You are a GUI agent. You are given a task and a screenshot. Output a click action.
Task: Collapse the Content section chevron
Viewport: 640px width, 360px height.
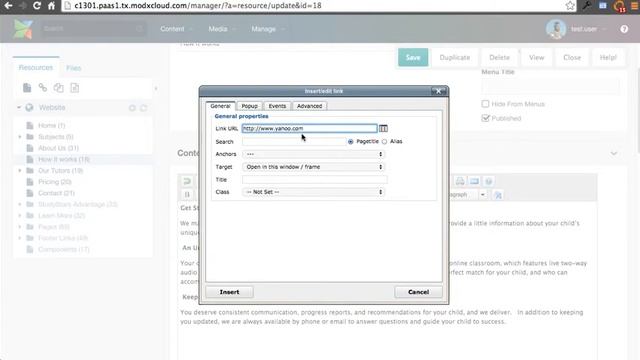614,153
